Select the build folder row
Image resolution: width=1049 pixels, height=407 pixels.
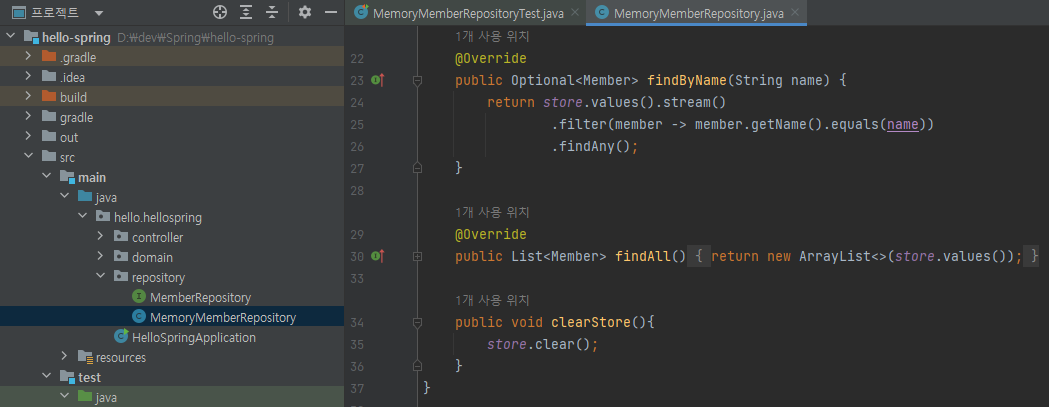[x=172, y=97]
